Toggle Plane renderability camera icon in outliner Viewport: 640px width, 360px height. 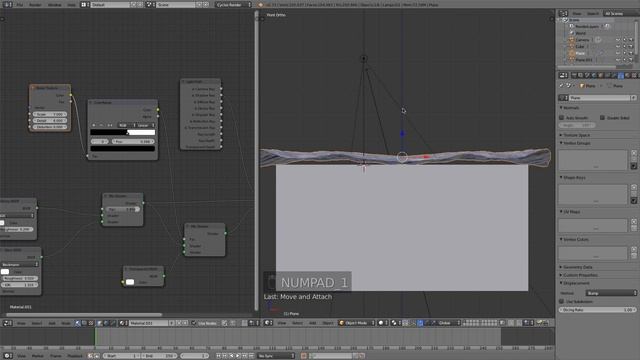[x=631, y=53]
